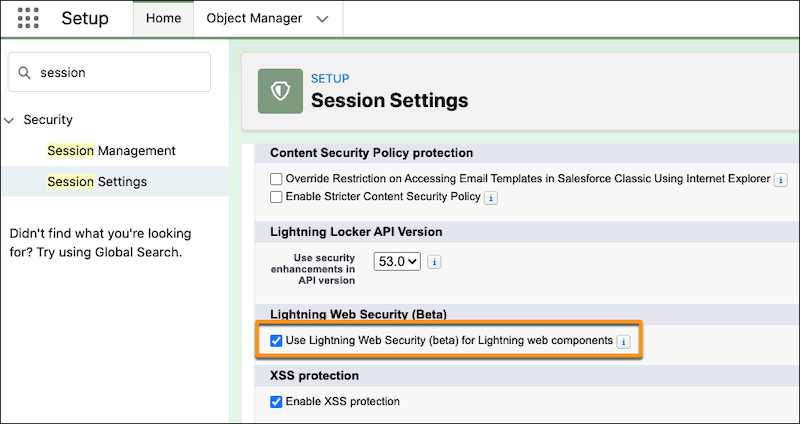Click the Lightning Web Security (Beta) heading
800x424 pixels.
tap(358, 315)
